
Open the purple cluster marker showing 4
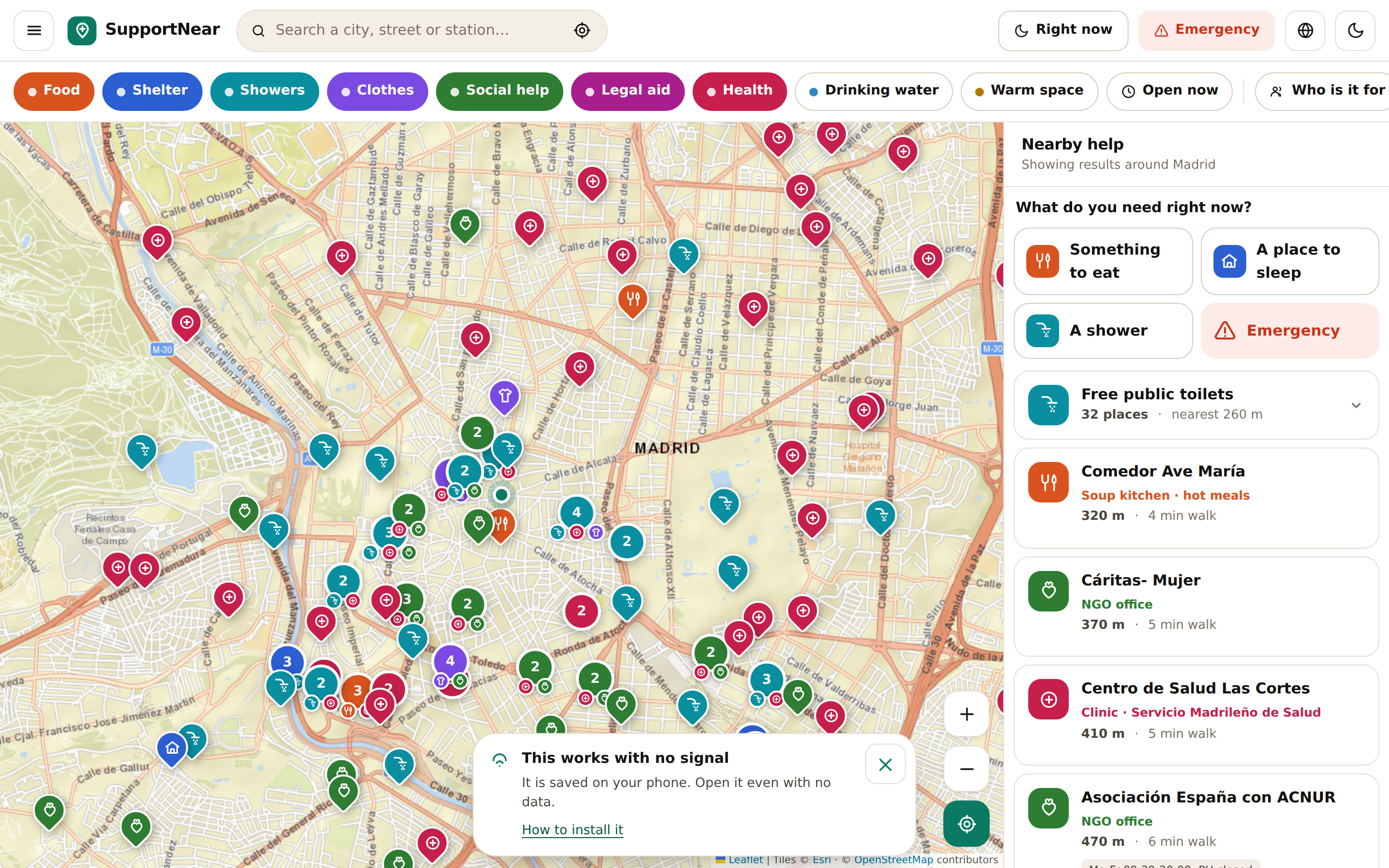(450, 661)
